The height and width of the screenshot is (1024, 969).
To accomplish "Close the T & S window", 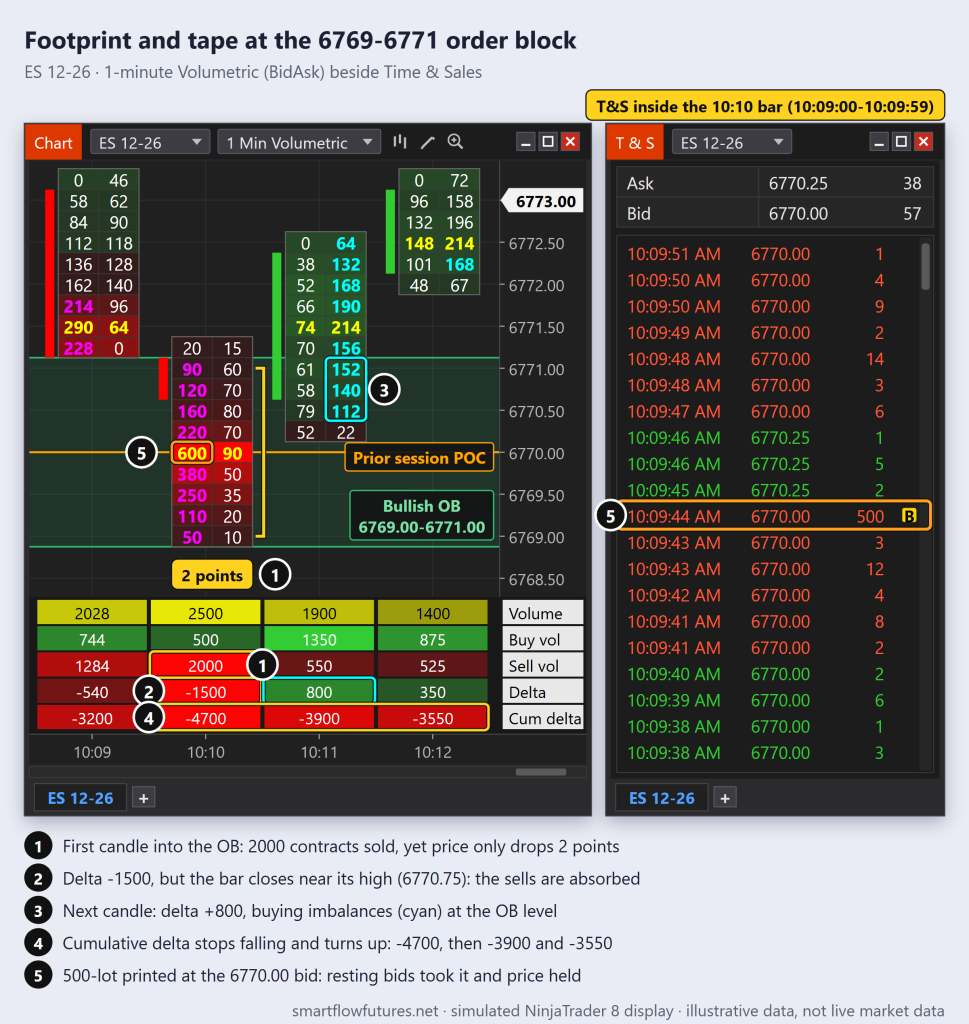I will [x=923, y=142].
